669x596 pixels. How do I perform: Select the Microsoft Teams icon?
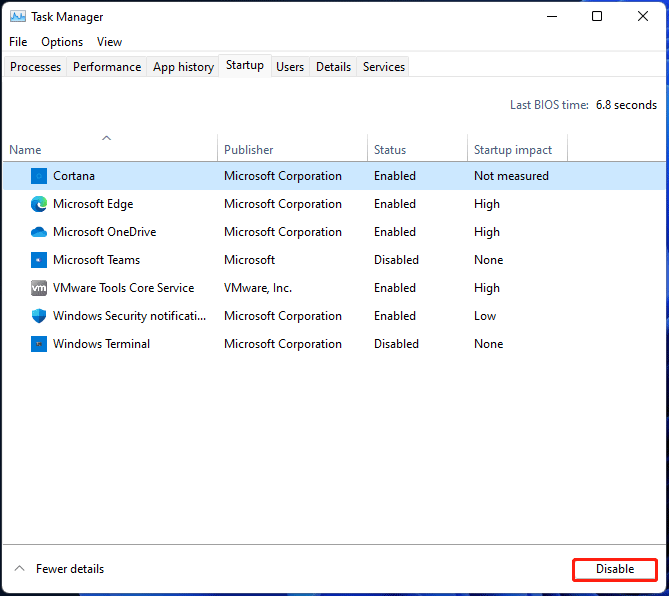[39, 260]
